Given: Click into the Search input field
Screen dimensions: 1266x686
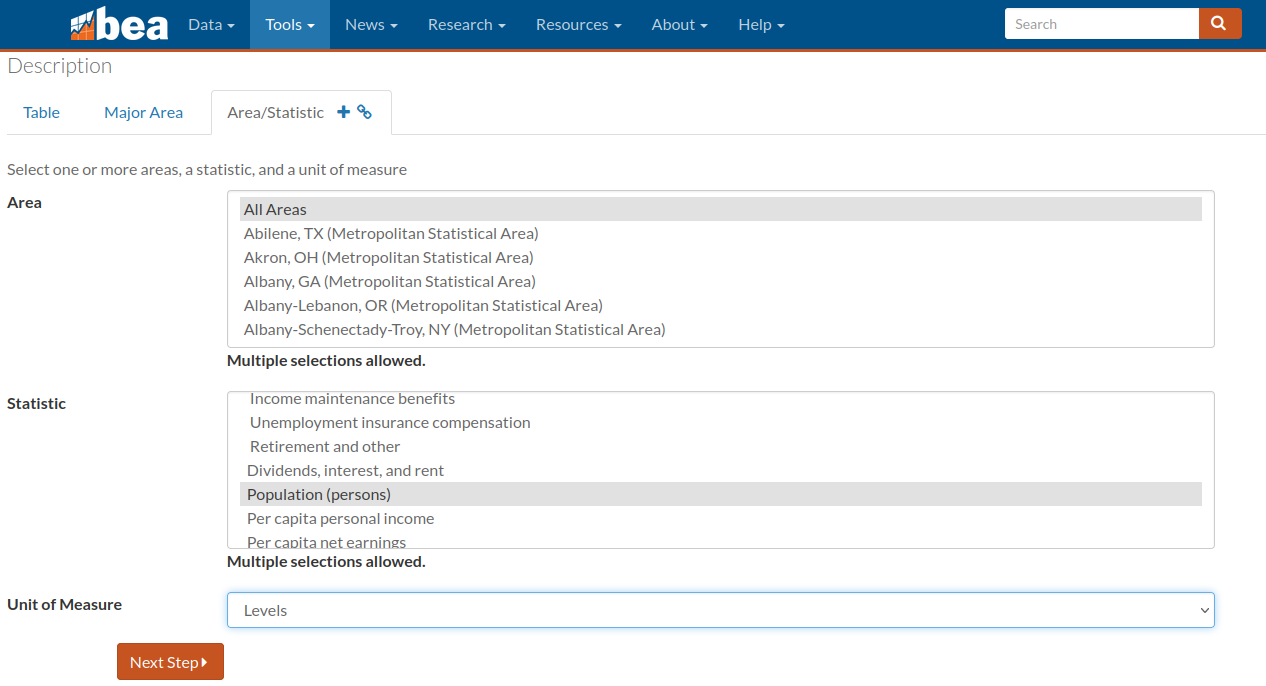Looking at the screenshot, I should 1101,24.
